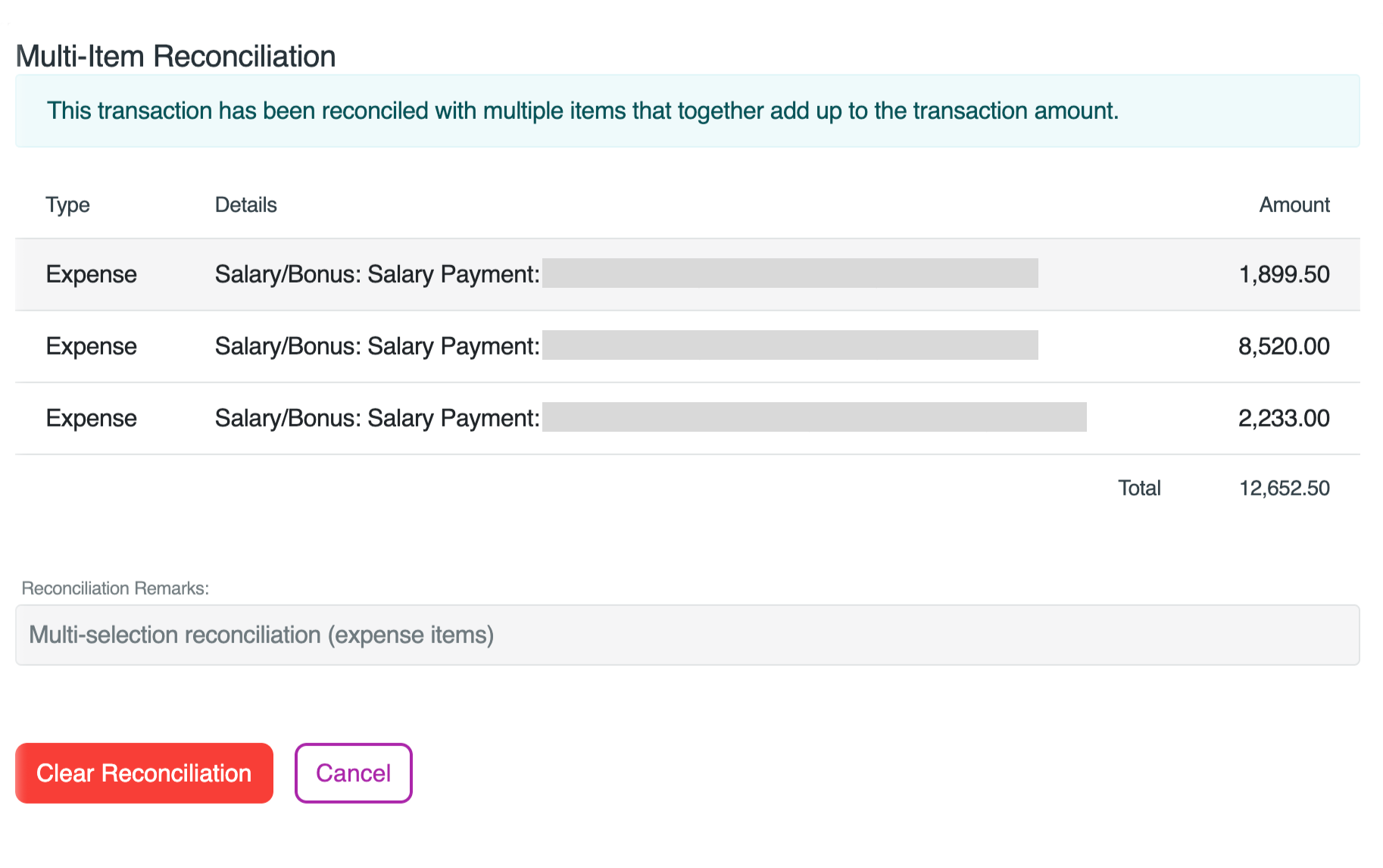
Task: Click the amount 2,233.00
Action: 1283,417
